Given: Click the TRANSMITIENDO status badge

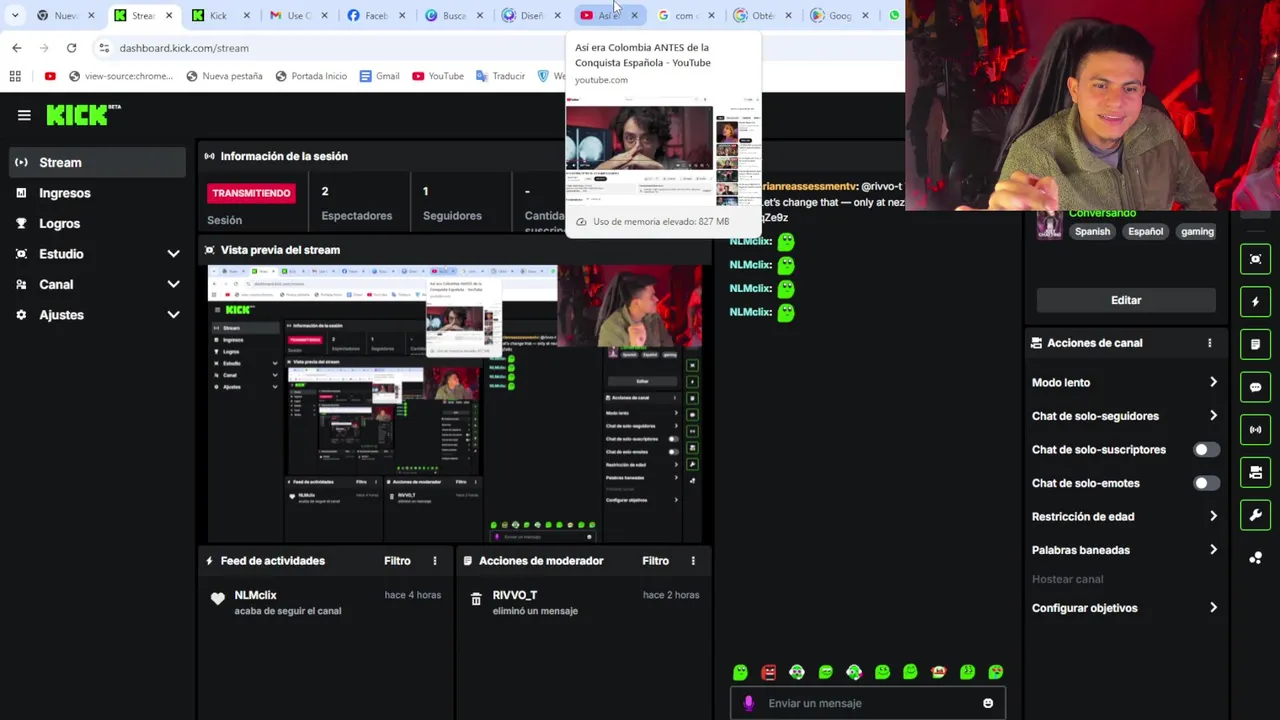Looking at the screenshot, I should coord(251,193).
